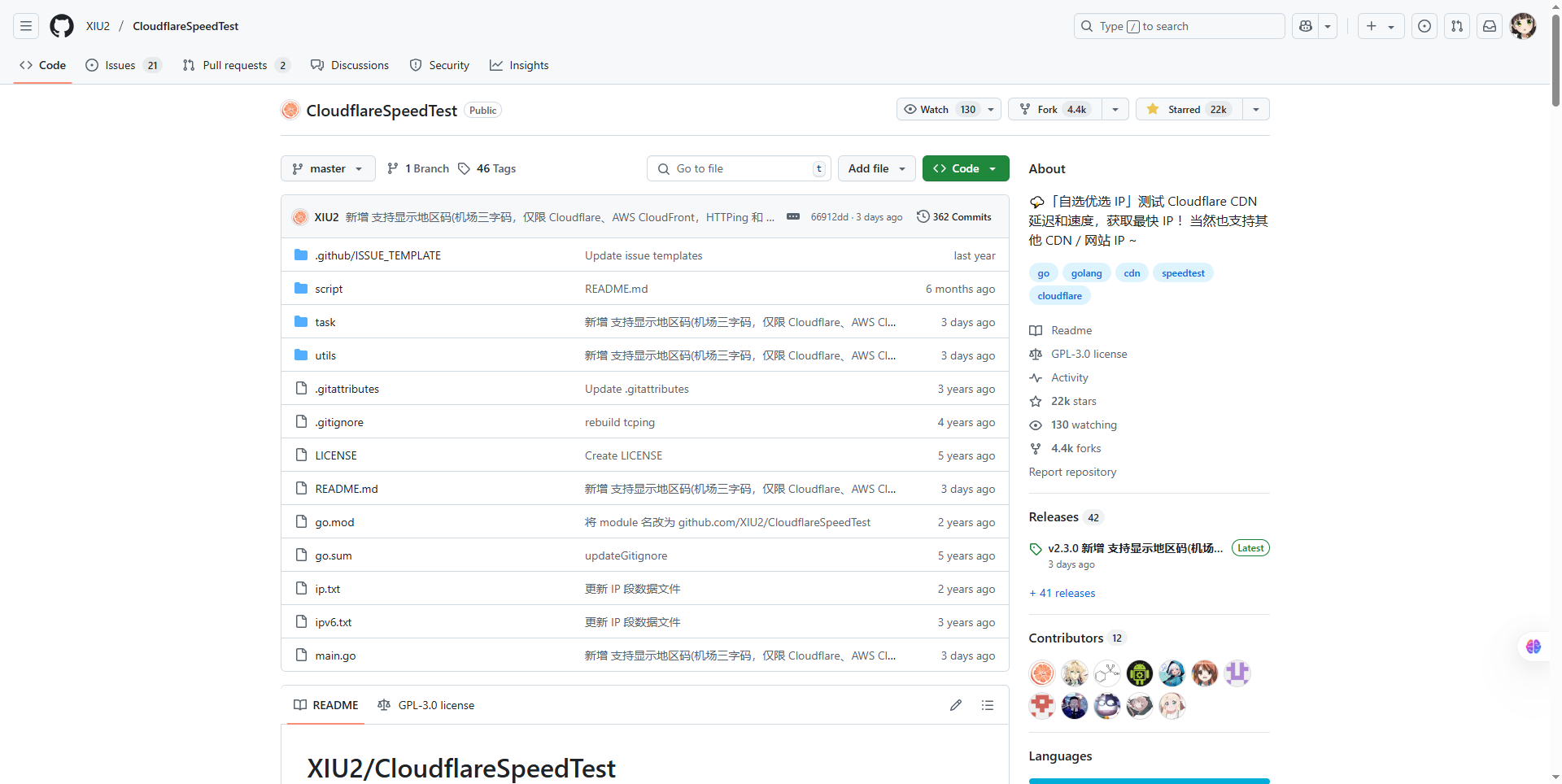
Task: Toggle the Starred button to unstar
Action: tap(1189, 109)
